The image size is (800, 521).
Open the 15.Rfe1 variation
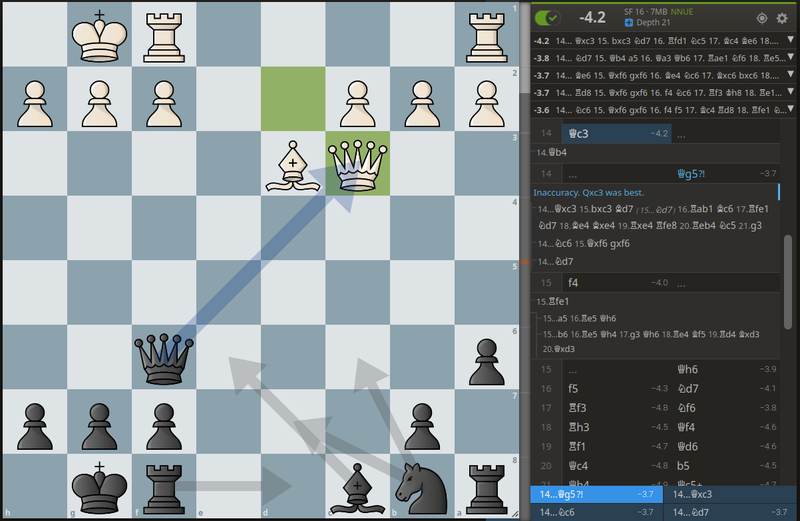553,302
